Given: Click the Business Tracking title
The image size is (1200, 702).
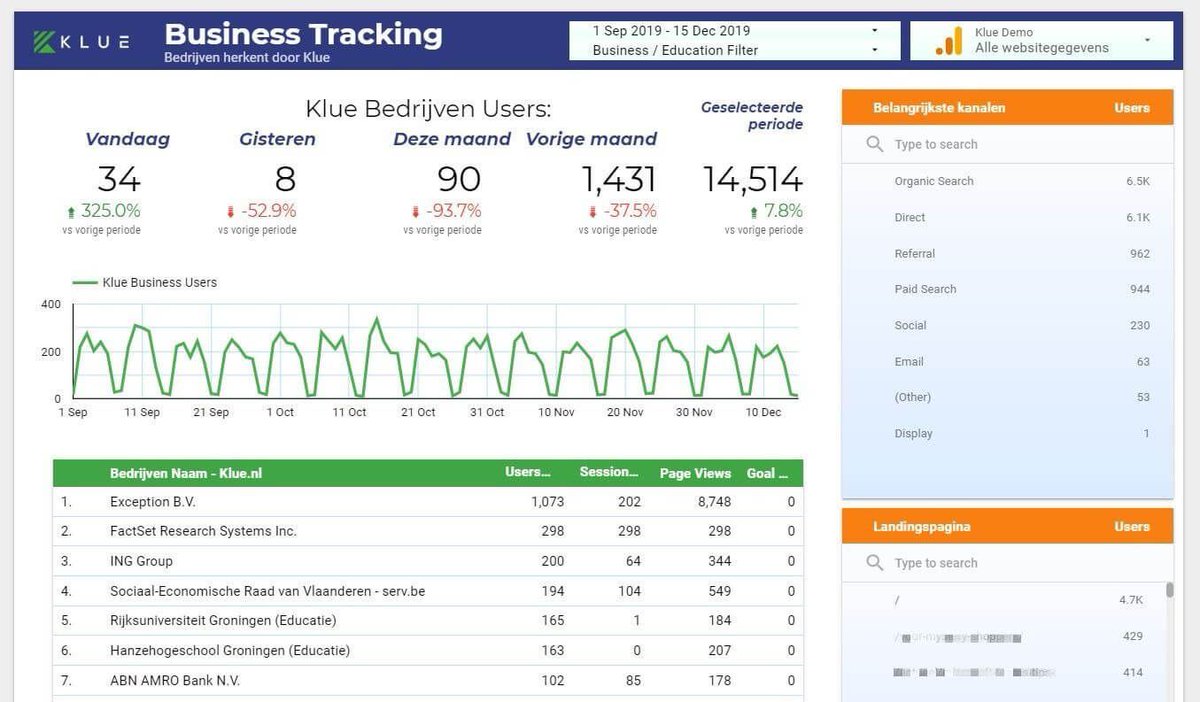Looking at the screenshot, I should (303, 34).
